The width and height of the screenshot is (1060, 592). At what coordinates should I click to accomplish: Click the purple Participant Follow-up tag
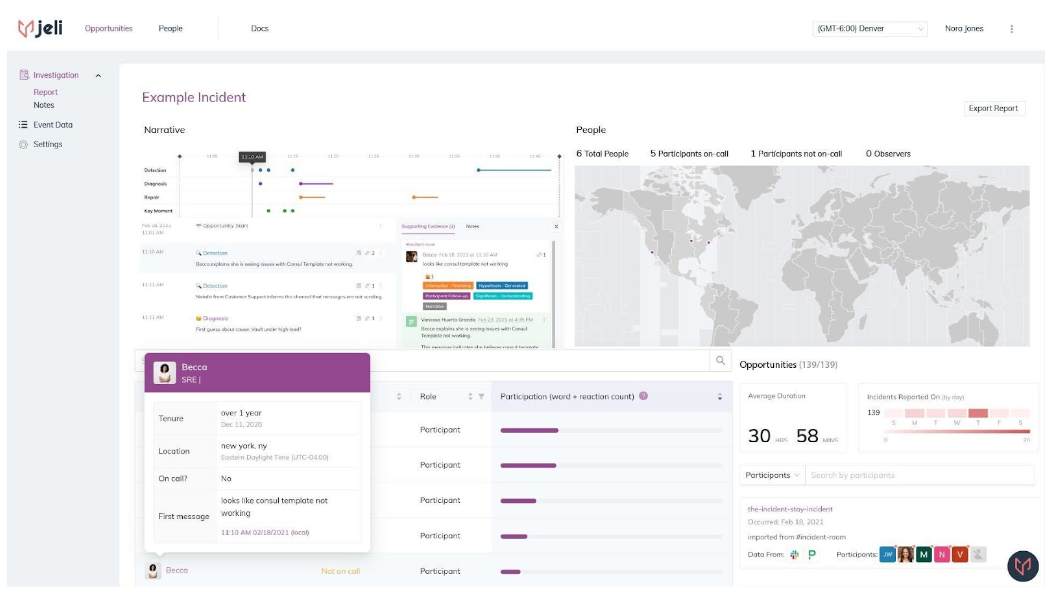447,296
